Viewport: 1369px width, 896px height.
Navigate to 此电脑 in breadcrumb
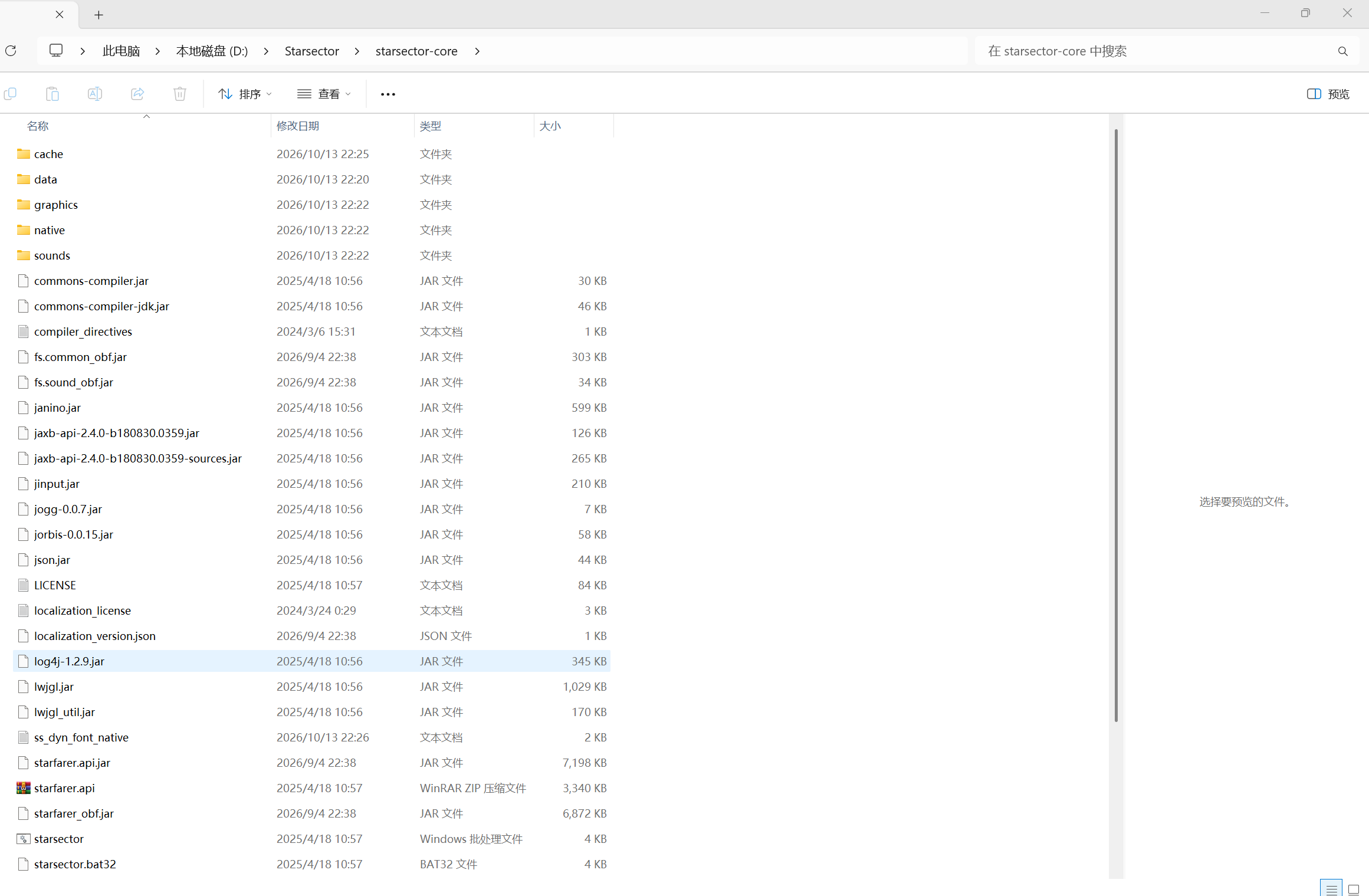coord(121,51)
